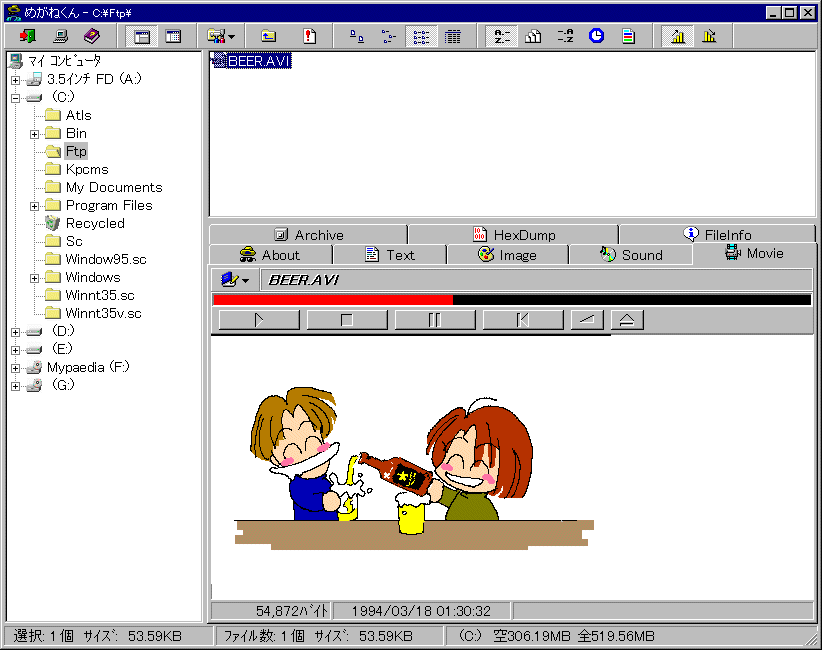Open the My Documents folder

click(104, 188)
